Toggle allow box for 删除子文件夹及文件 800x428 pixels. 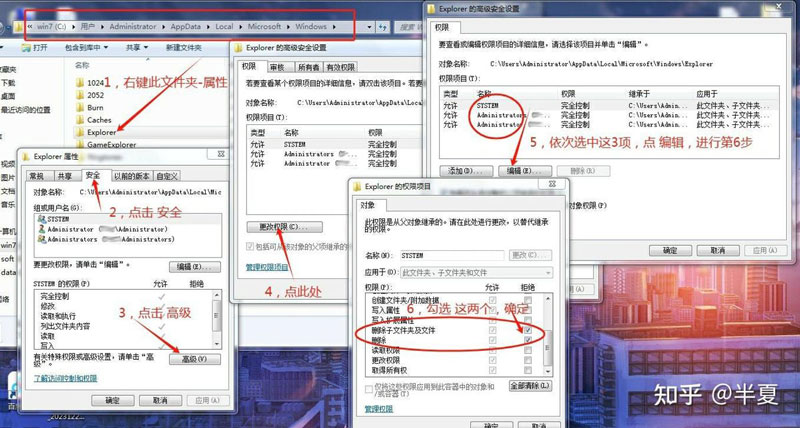point(492,331)
